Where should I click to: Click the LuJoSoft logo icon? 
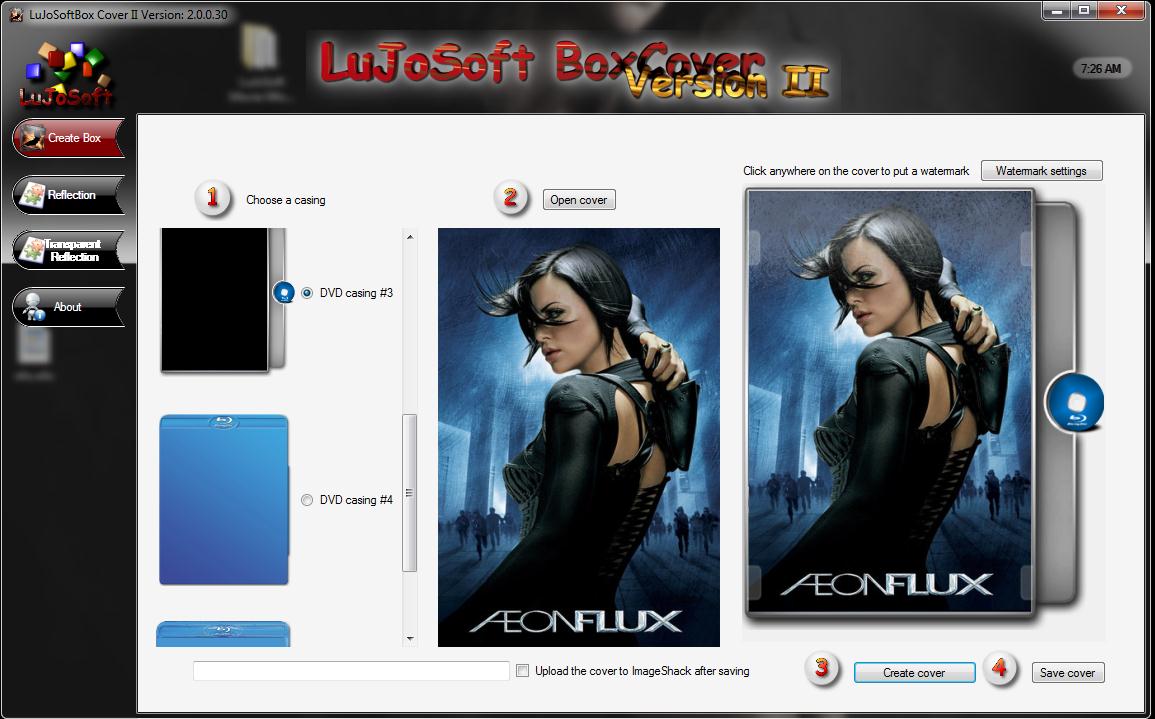pyautogui.click(x=67, y=74)
